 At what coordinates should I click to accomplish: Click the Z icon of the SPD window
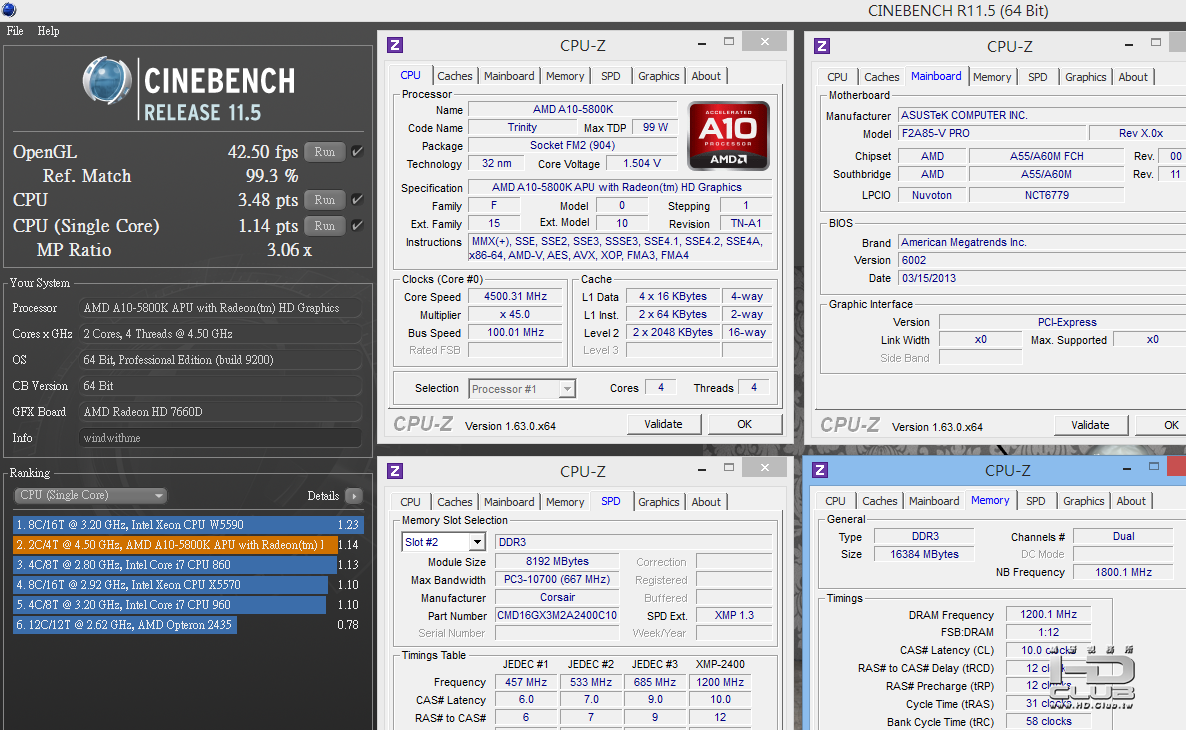[396, 471]
